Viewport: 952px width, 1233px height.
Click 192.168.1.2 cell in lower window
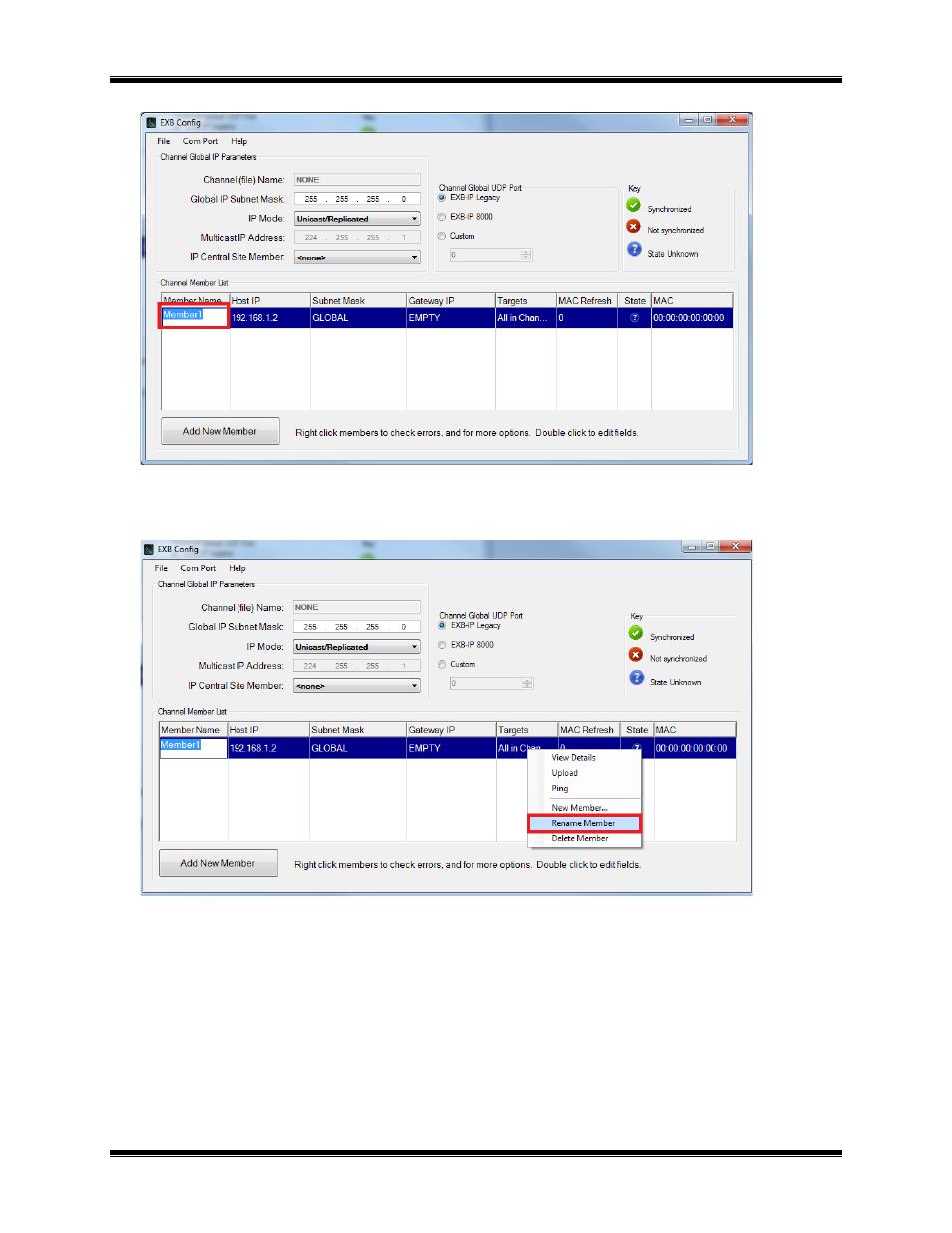tap(268, 748)
